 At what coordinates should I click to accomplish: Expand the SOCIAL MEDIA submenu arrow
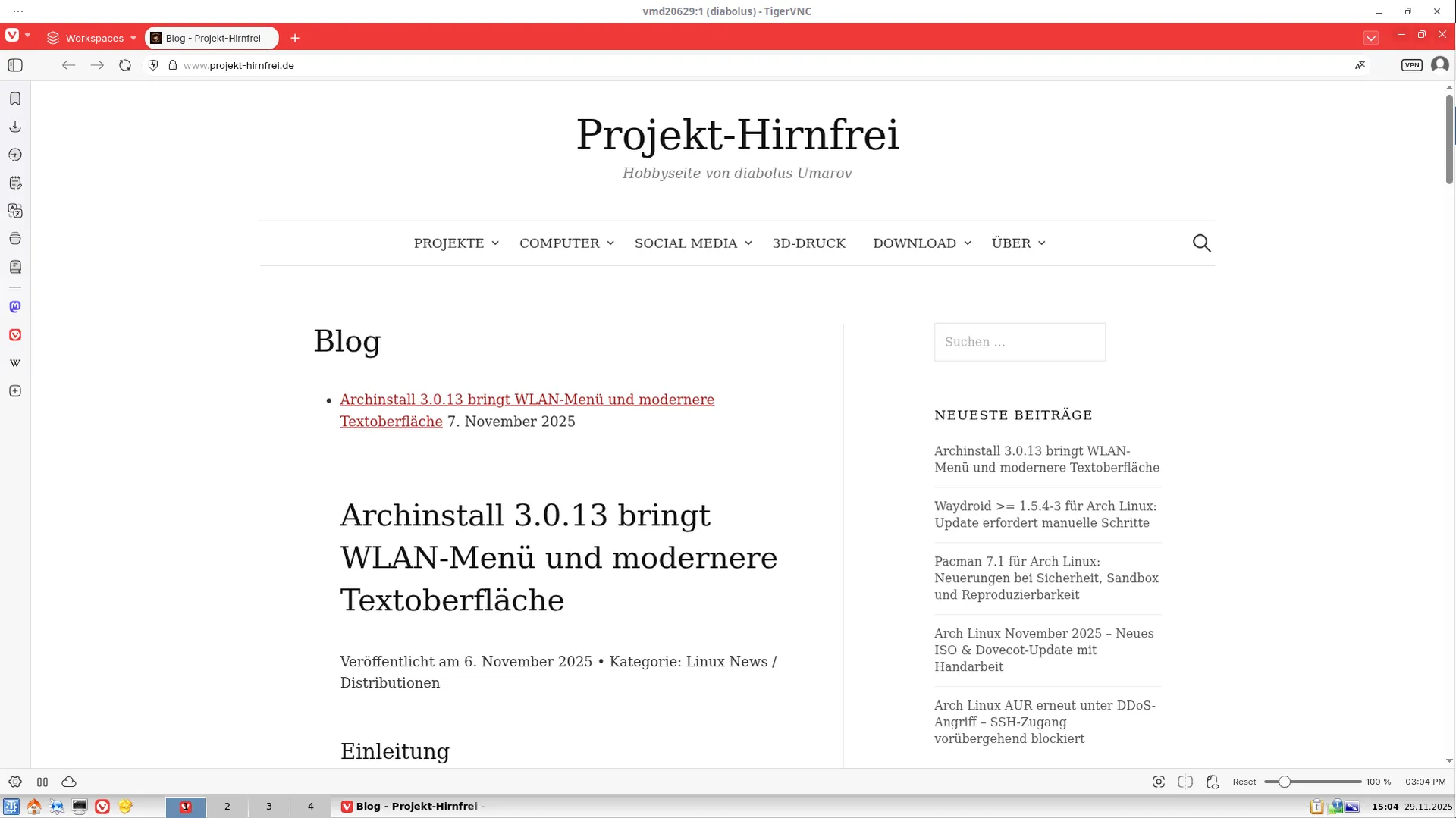tap(748, 243)
